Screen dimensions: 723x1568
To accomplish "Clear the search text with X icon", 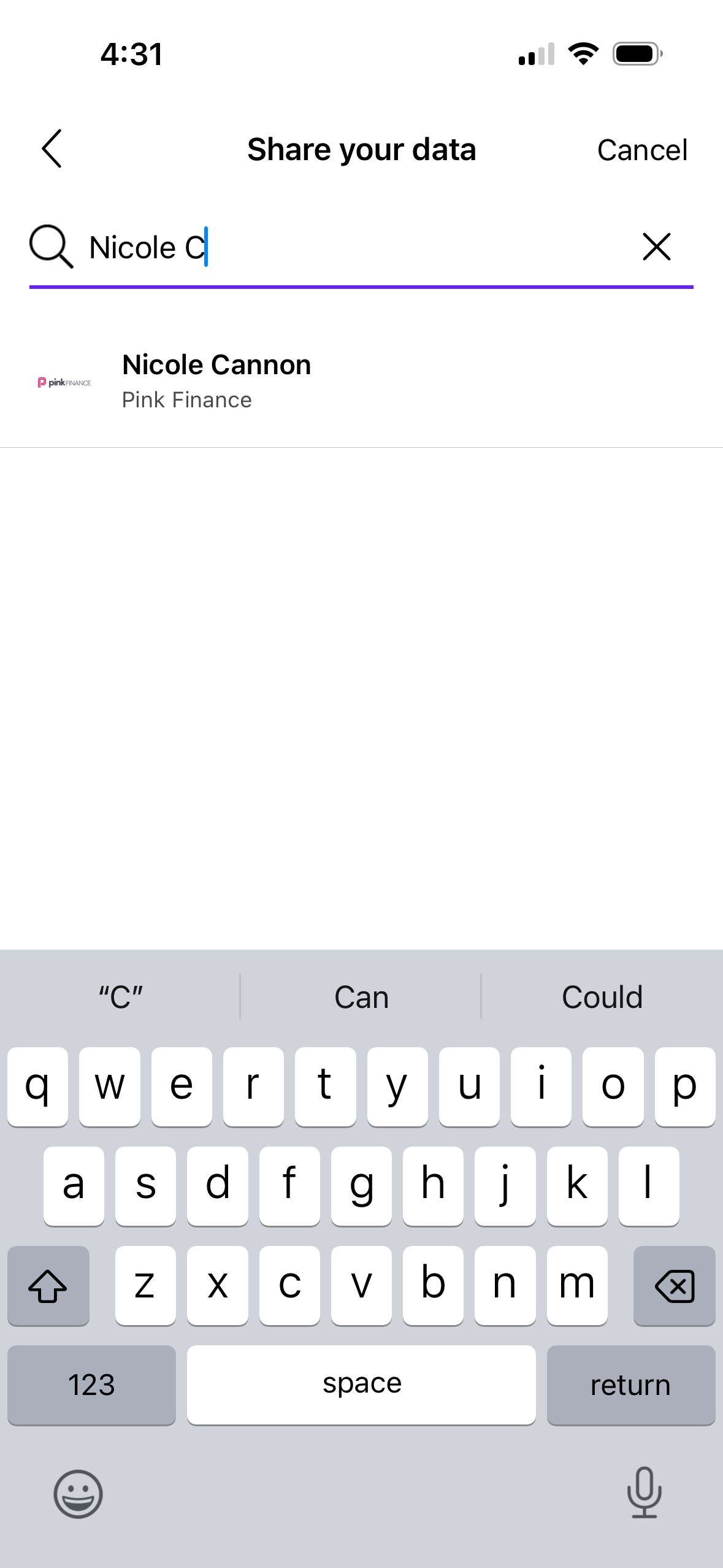I will pyautogui.click(x=656, y=247).
